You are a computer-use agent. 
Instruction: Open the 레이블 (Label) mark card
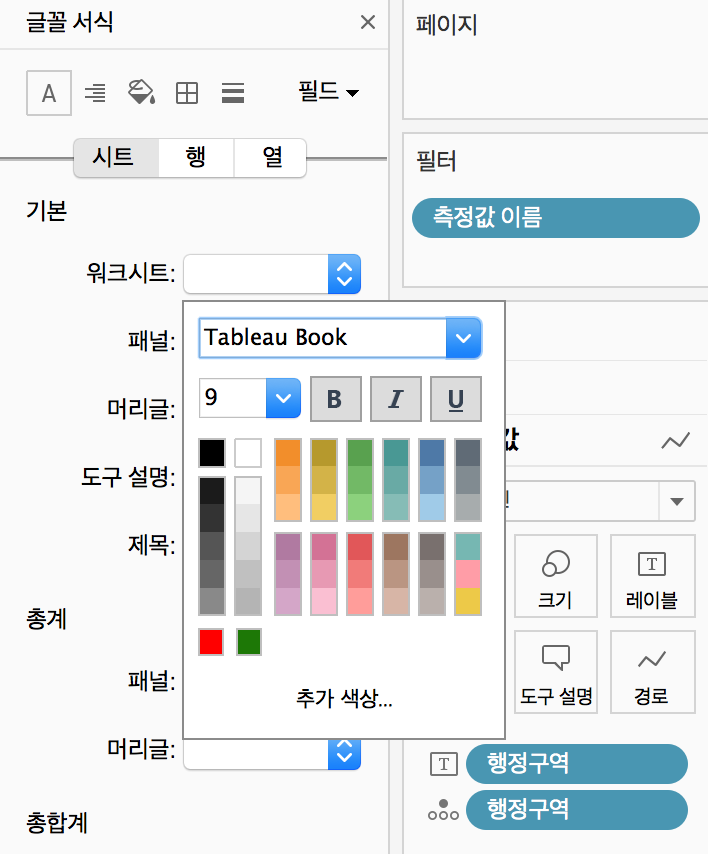point(652,576)
